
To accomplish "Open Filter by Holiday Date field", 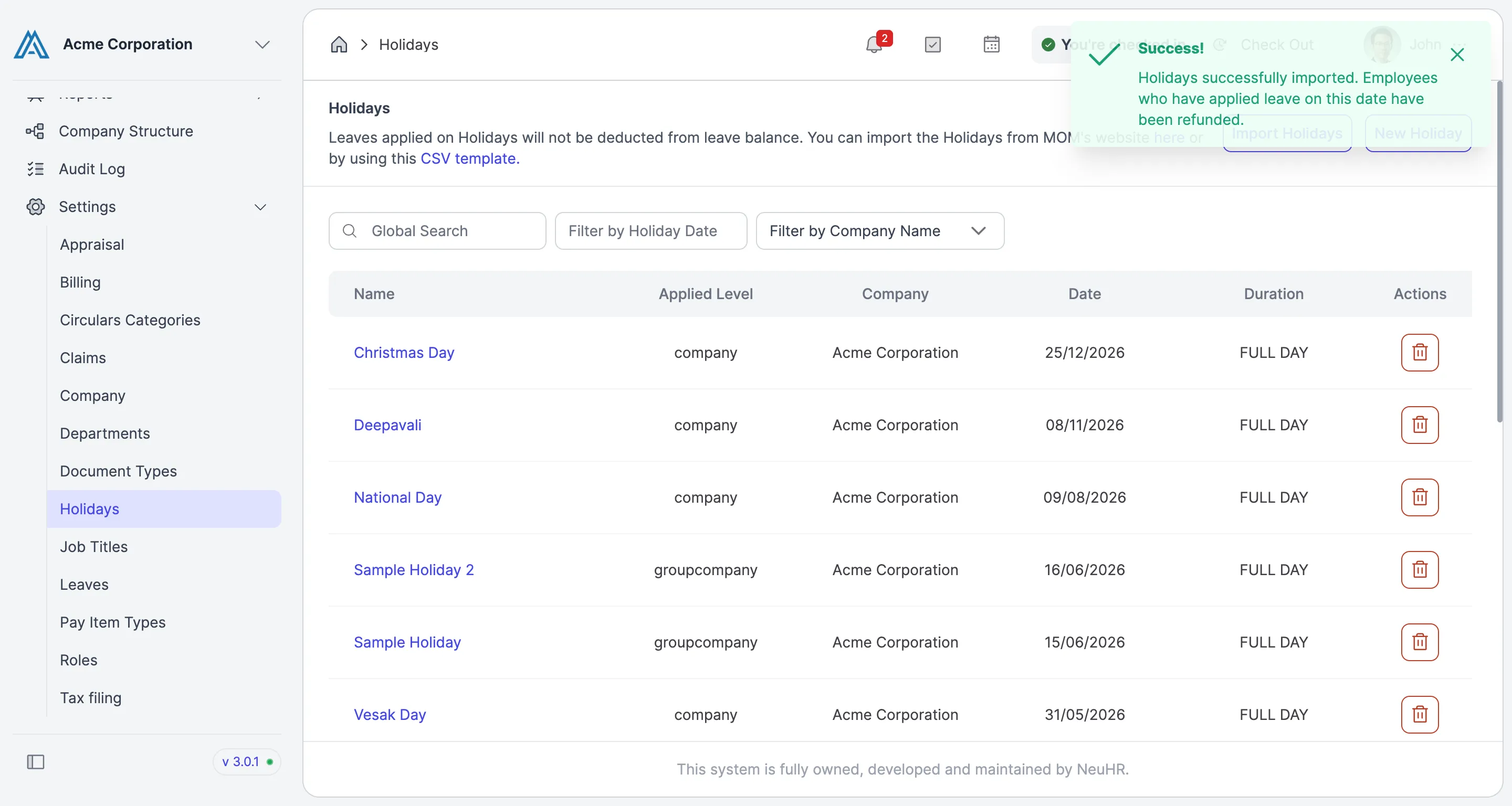I will point(651,231).
